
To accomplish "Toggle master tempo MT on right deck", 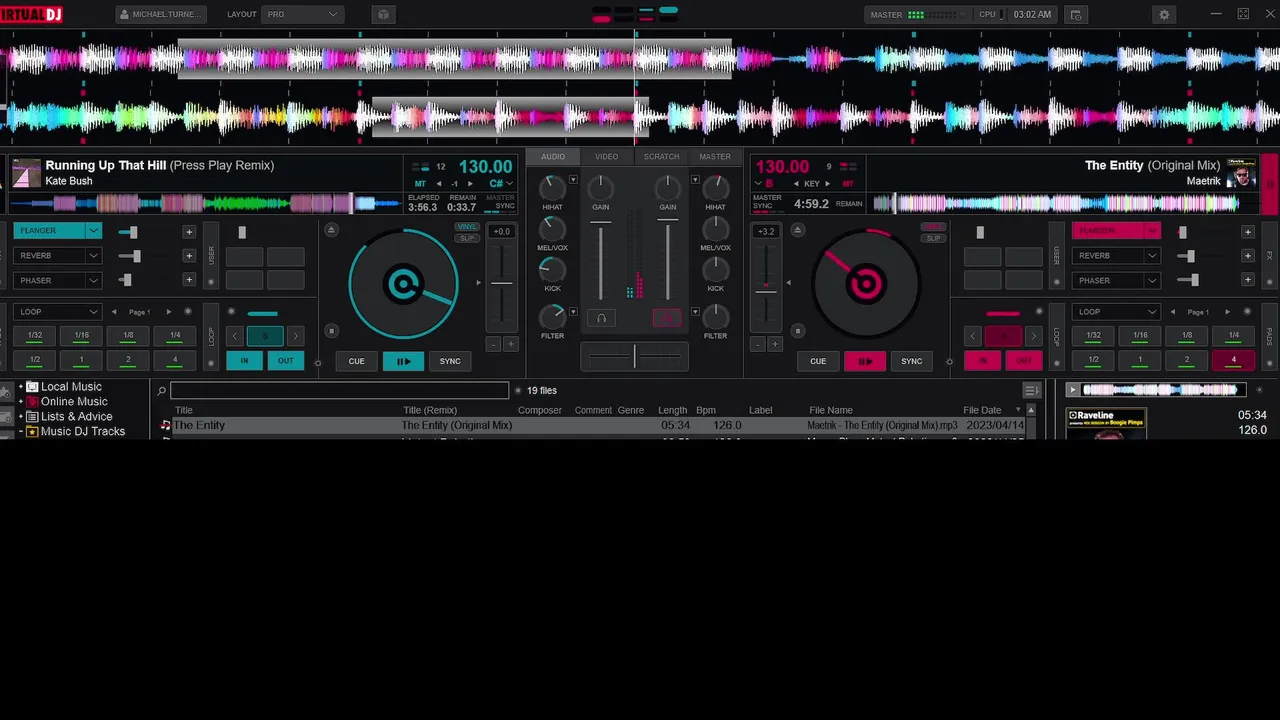I will click(848, 184).
